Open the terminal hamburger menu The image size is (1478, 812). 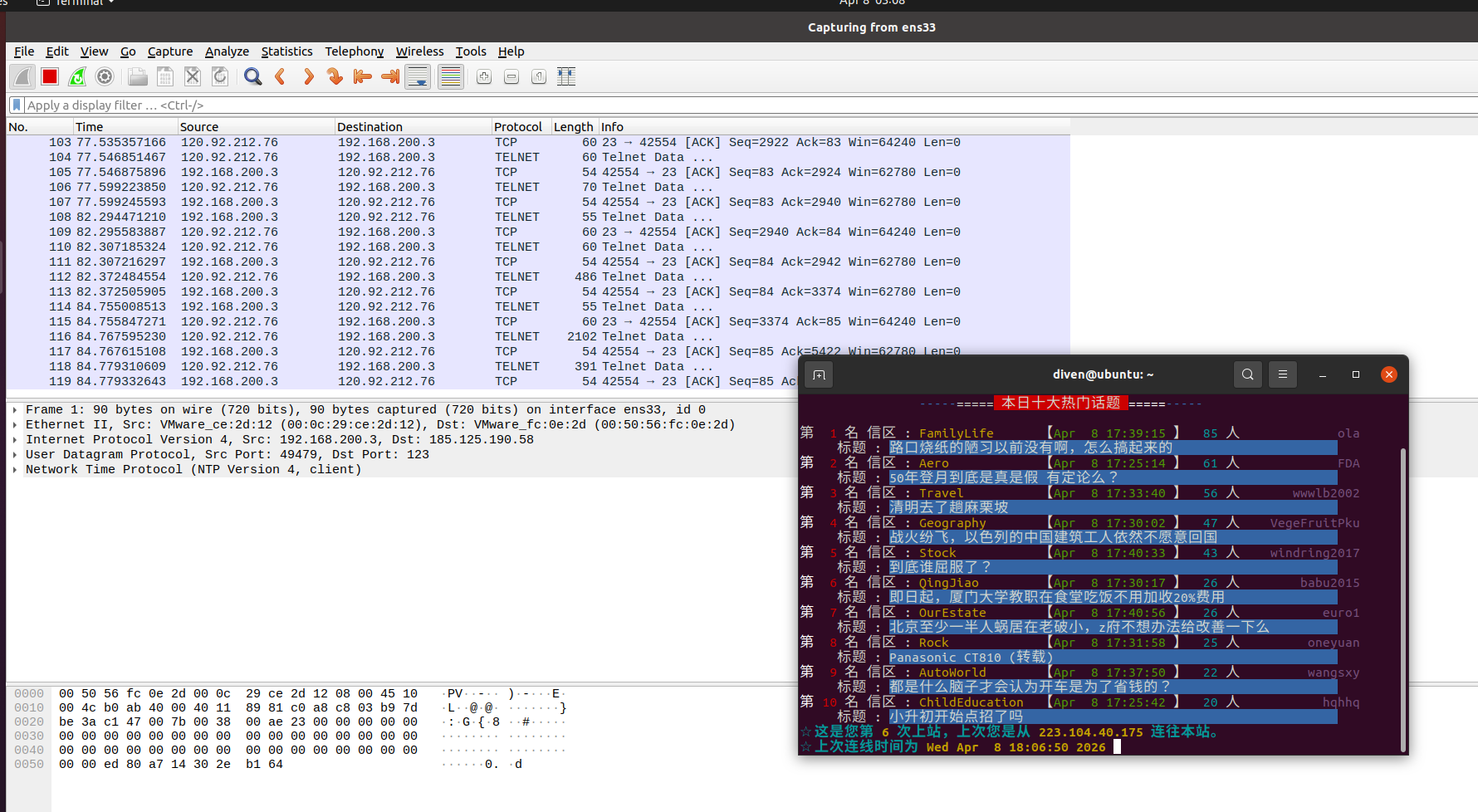(1282, 374)
